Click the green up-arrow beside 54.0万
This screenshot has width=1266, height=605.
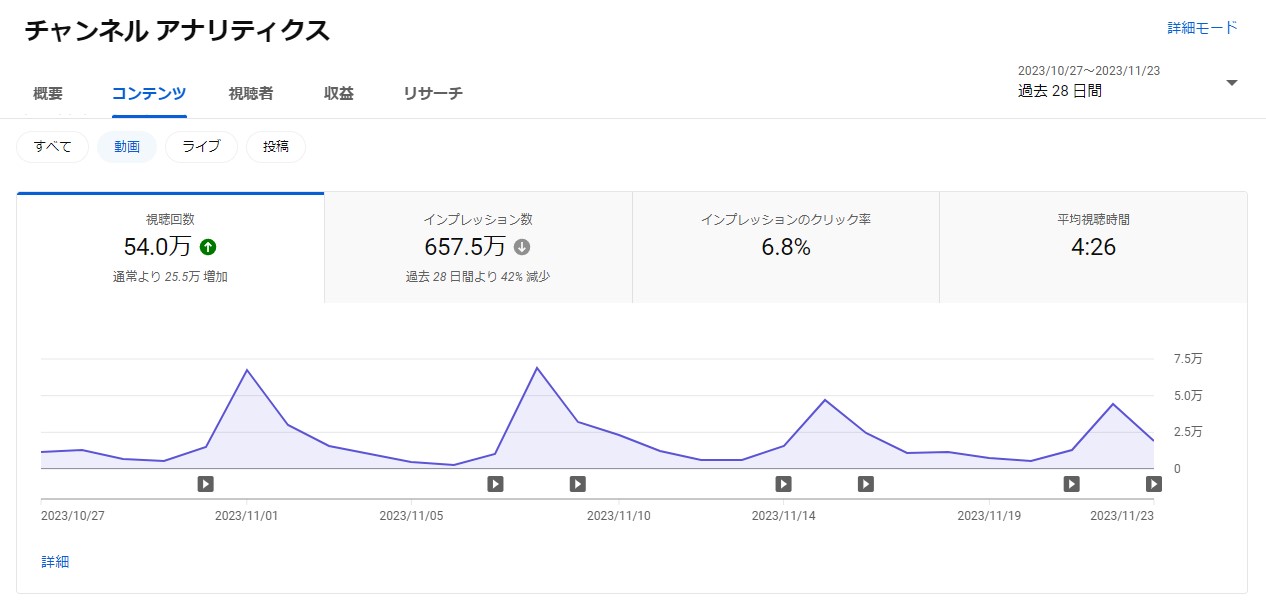click(x=208, y=247)
